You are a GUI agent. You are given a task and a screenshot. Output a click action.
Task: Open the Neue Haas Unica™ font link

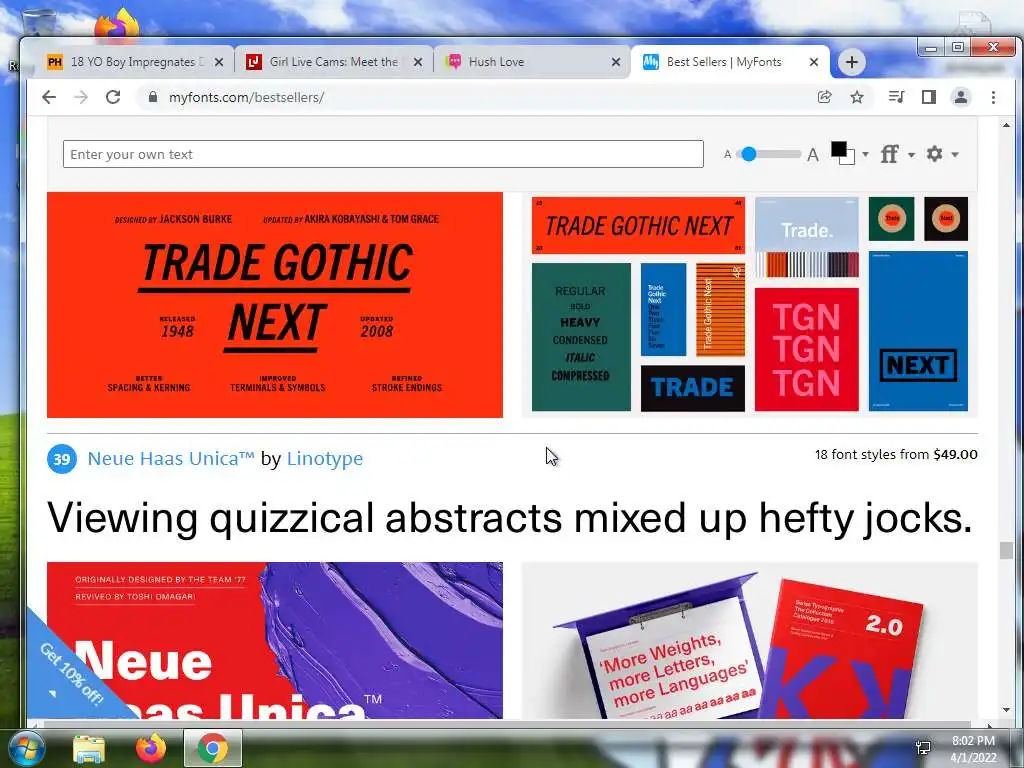171,458
